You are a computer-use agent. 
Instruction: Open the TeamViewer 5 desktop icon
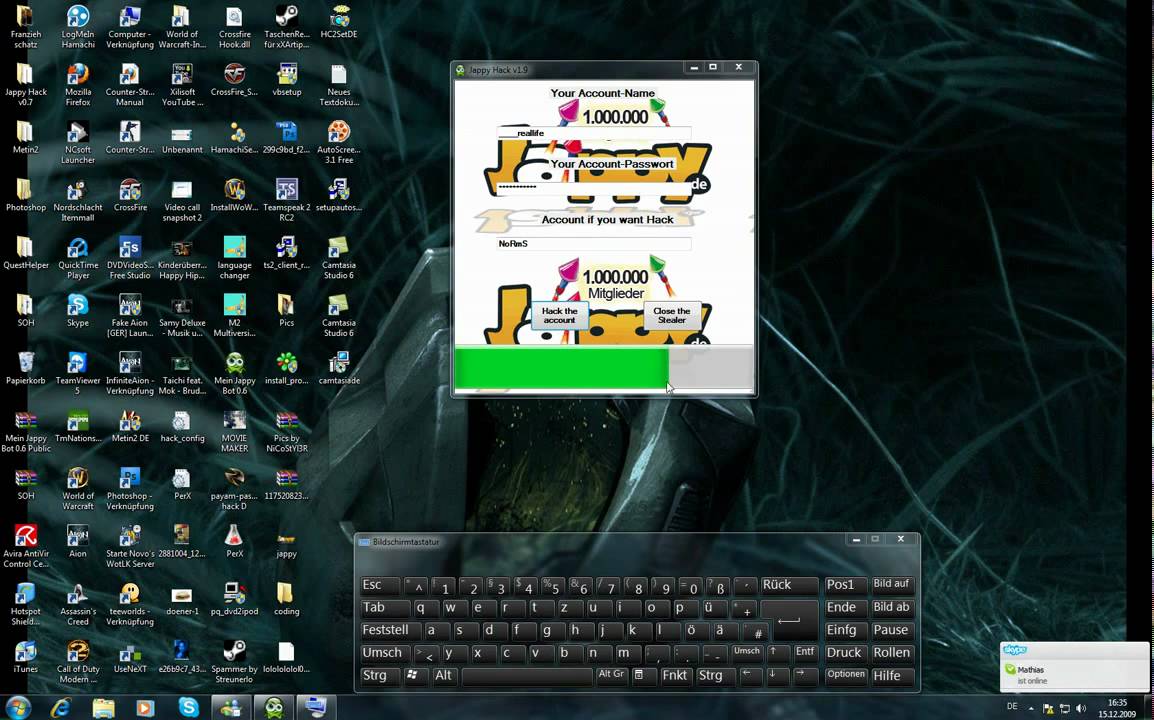(78, 373)
